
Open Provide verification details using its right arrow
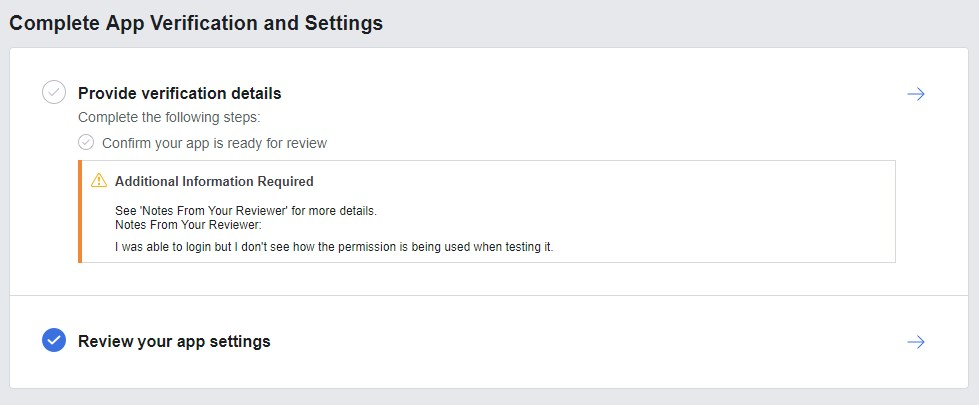pos(915,94)
